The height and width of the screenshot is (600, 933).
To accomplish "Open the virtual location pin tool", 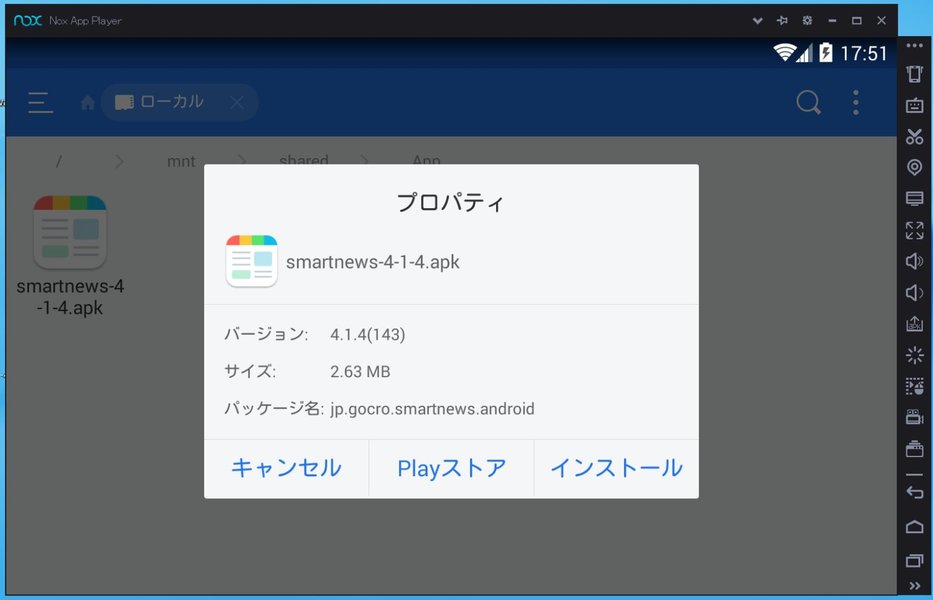I will pyautogui.click(x=915, y=167).
